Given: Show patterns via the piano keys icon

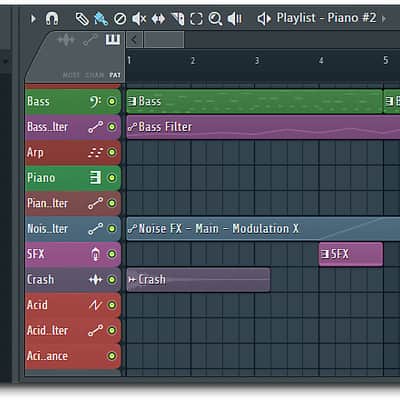Looking at the screenshot, I should click(x=113, y=39).
